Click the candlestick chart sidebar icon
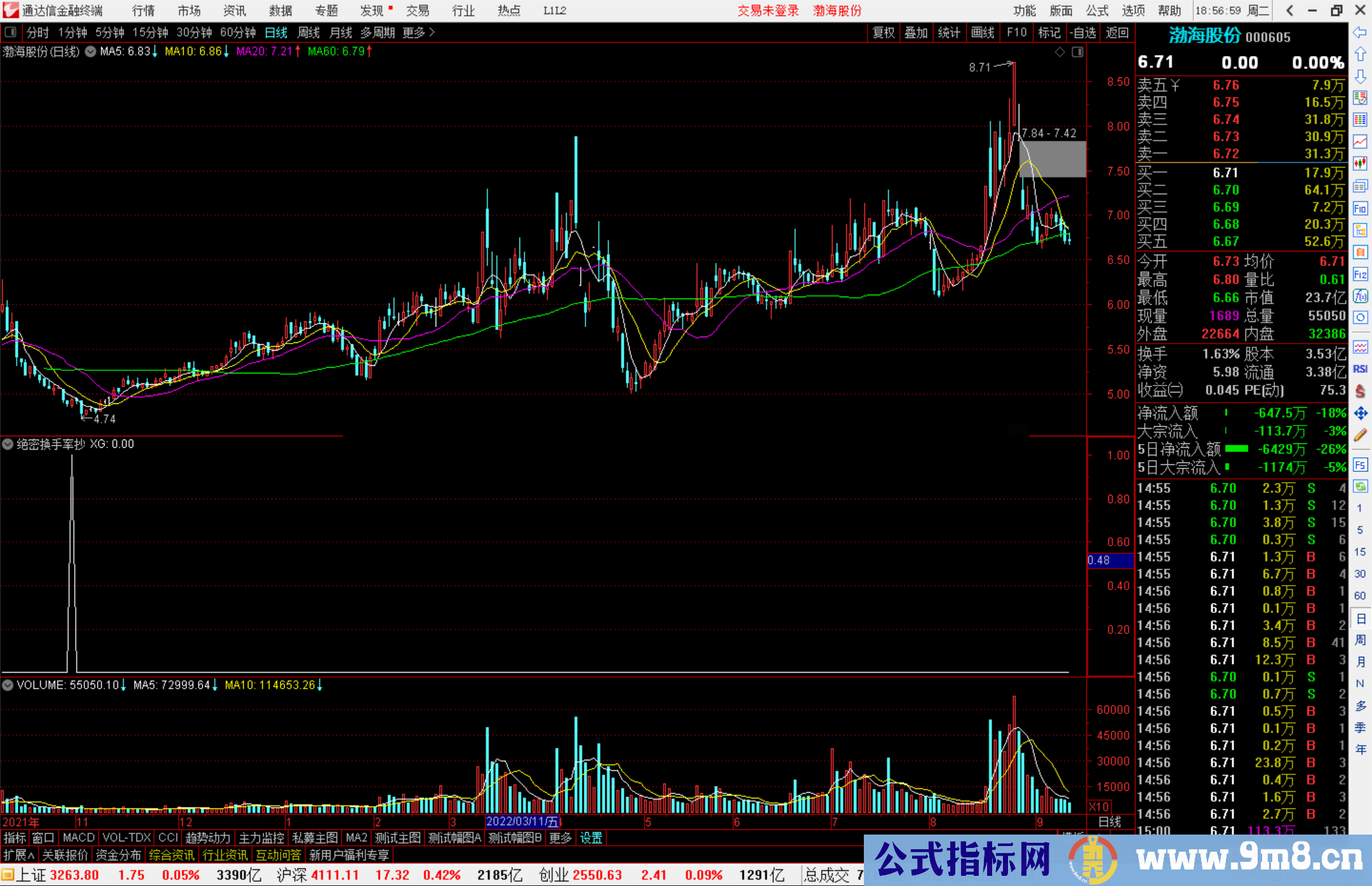This screenshot has width=1372, height=886. click(1360, 163)
